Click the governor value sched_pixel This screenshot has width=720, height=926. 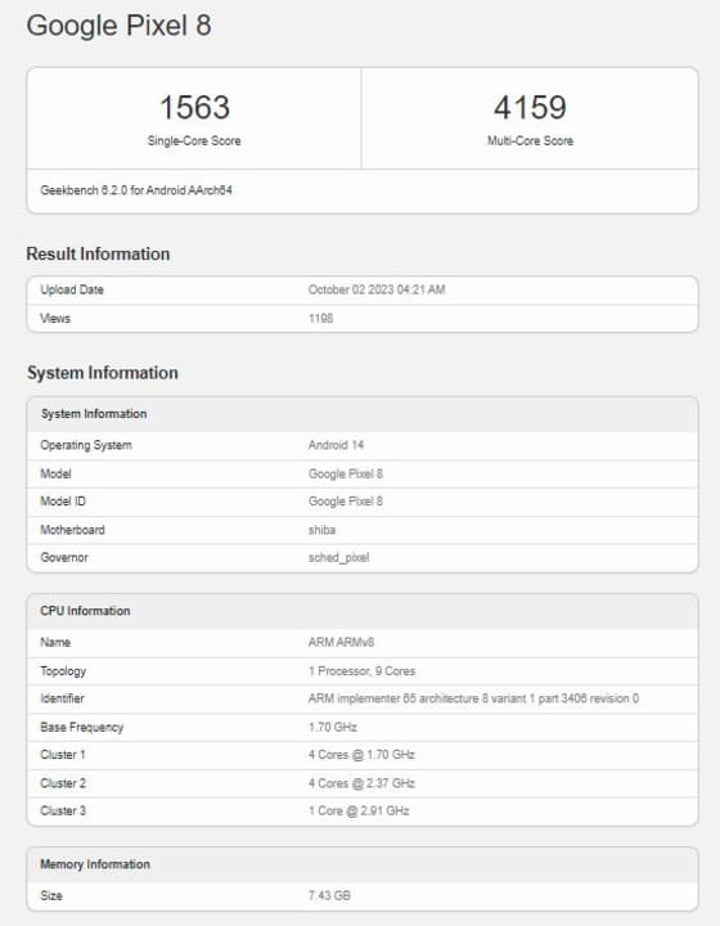coord(338,557)
